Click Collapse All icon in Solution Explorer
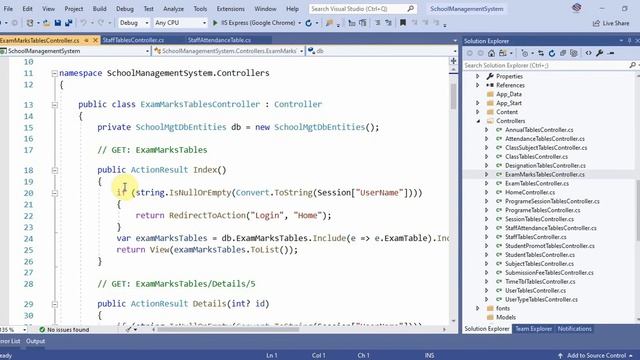This screenshot has height=360, width=640. [x=563, y=53]
